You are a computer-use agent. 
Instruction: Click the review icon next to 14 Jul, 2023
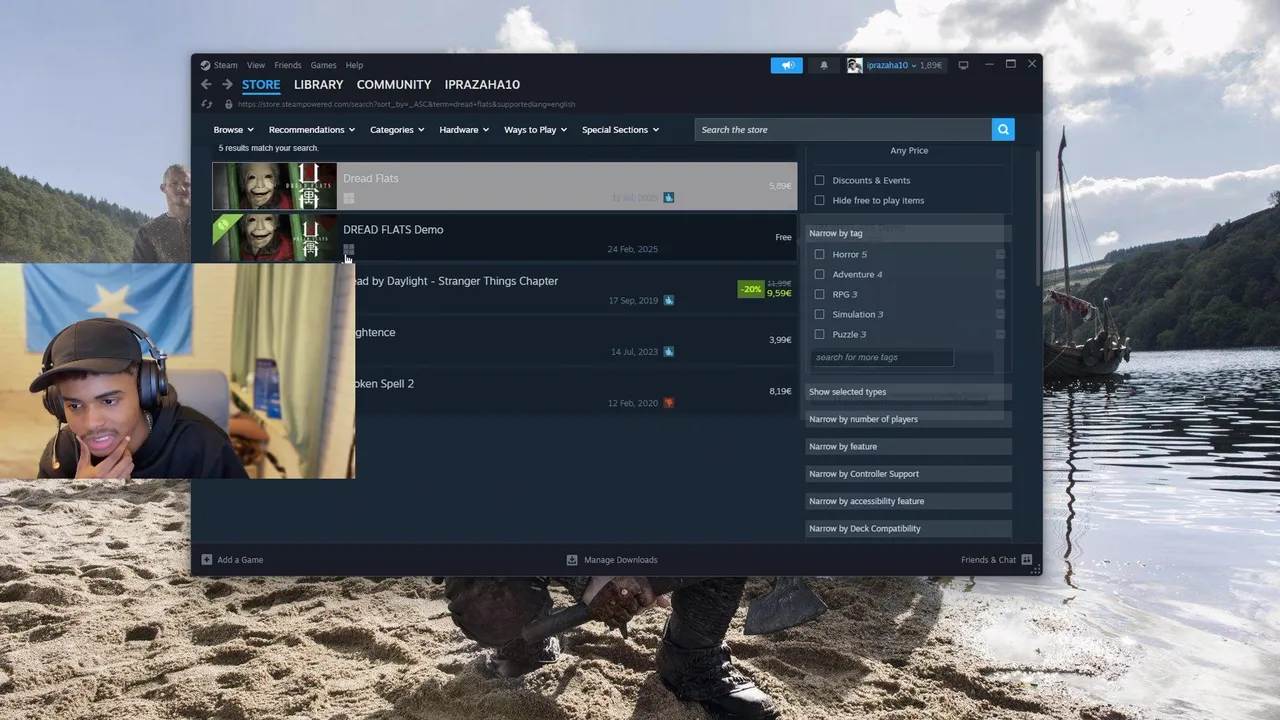click(669, 352)
